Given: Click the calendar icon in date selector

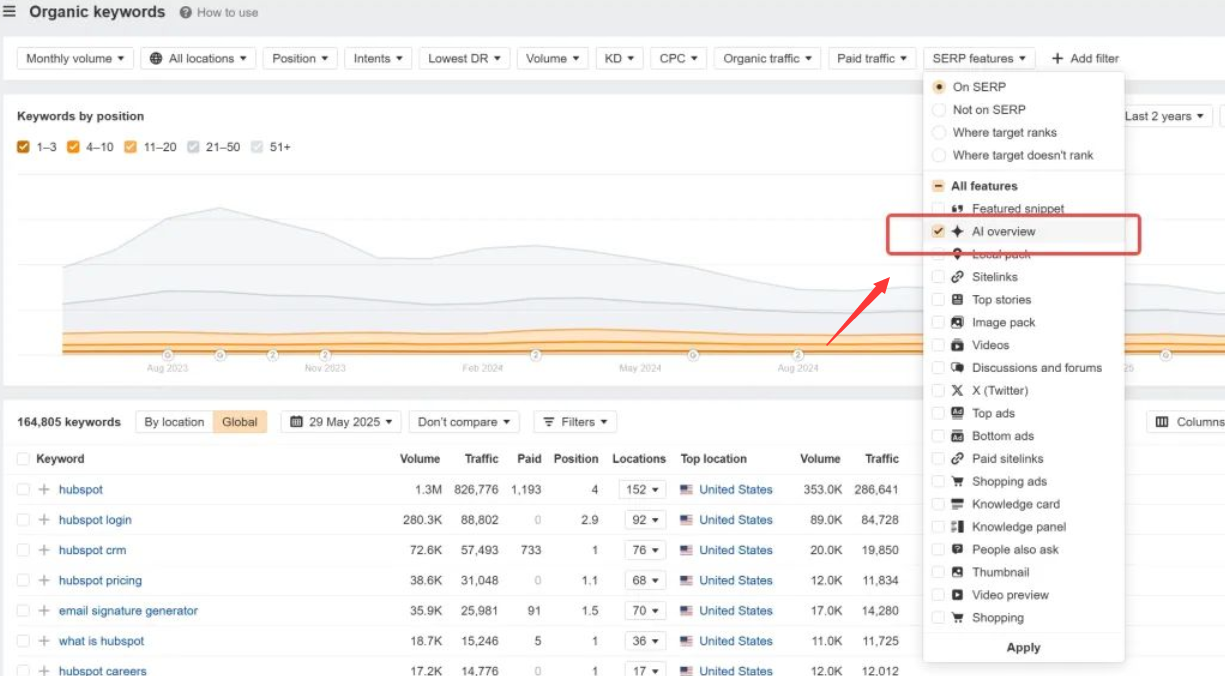Looking at the screenshot, I should [297, 422].
